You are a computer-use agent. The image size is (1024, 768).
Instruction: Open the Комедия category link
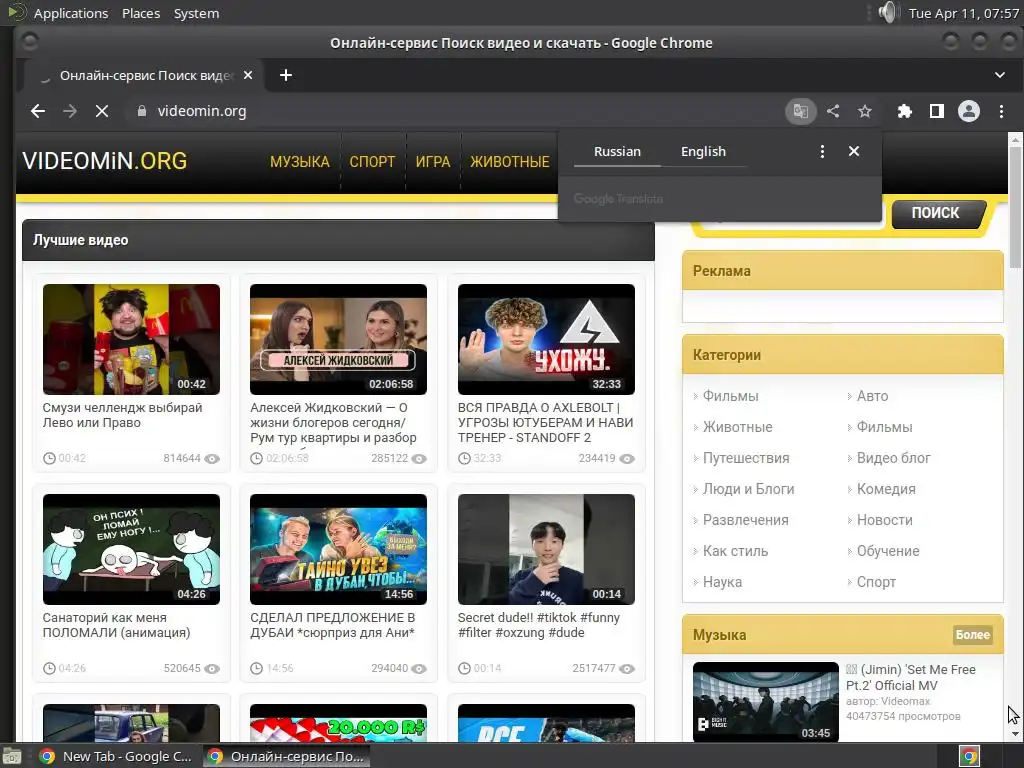(886, 489)
